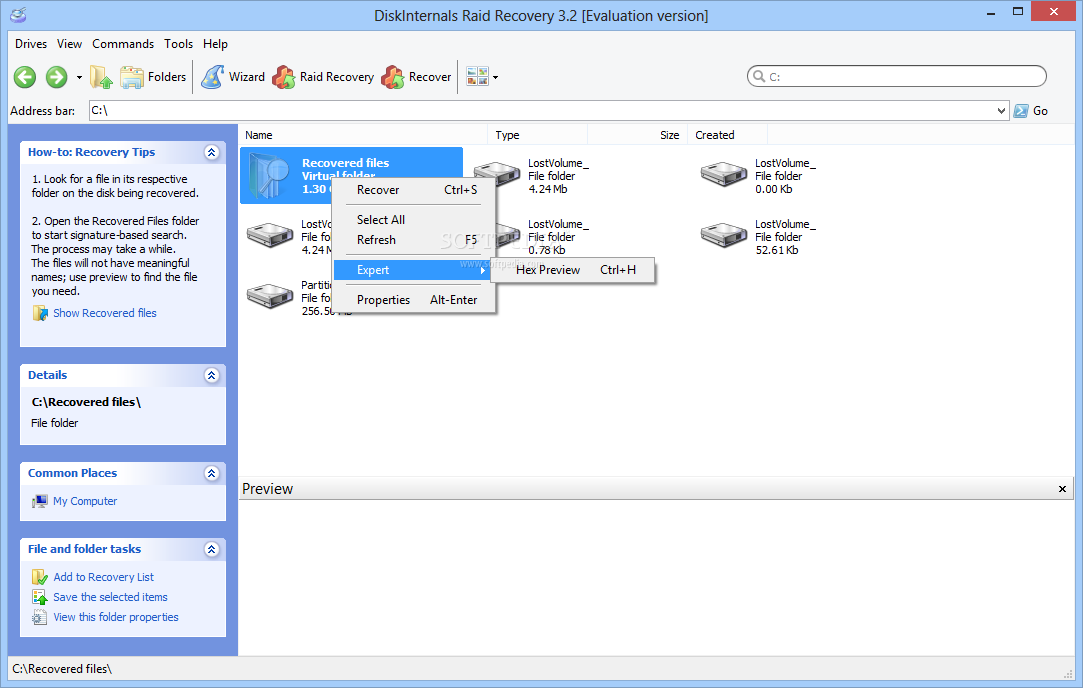Viewport: 1083px width, 688px height.
Task: Select the Partition drive icon in the third row
Action: click(x=270, y=297)
